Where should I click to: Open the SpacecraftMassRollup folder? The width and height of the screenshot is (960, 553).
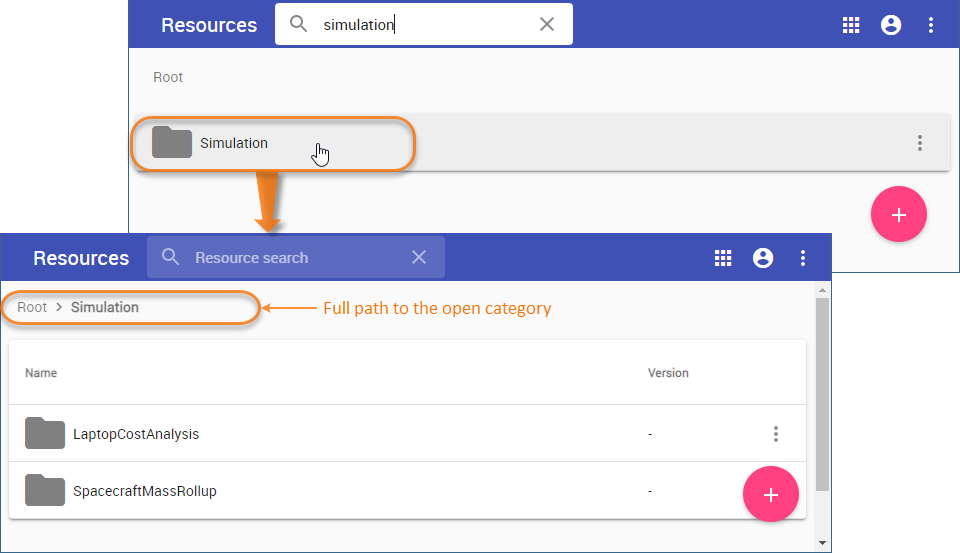[x=144, y=491]
